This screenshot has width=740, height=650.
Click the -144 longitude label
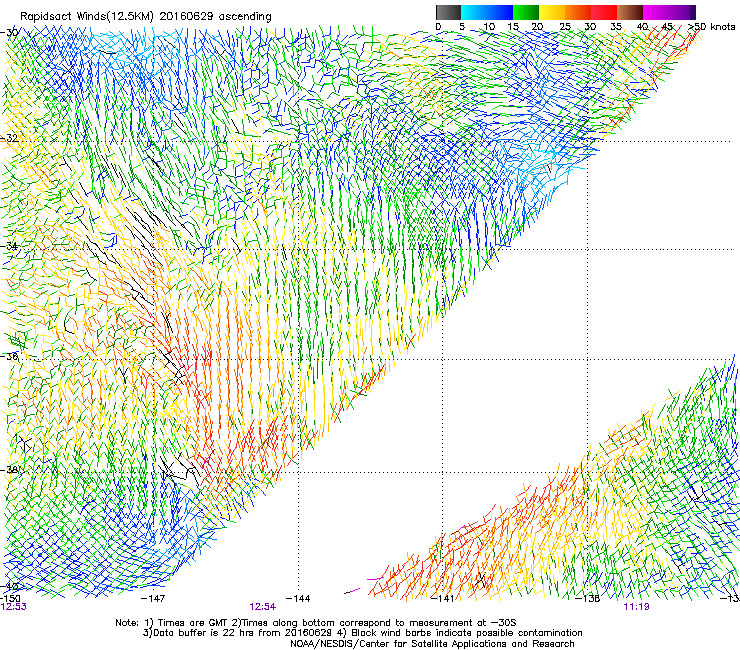[x=298, y=598]
